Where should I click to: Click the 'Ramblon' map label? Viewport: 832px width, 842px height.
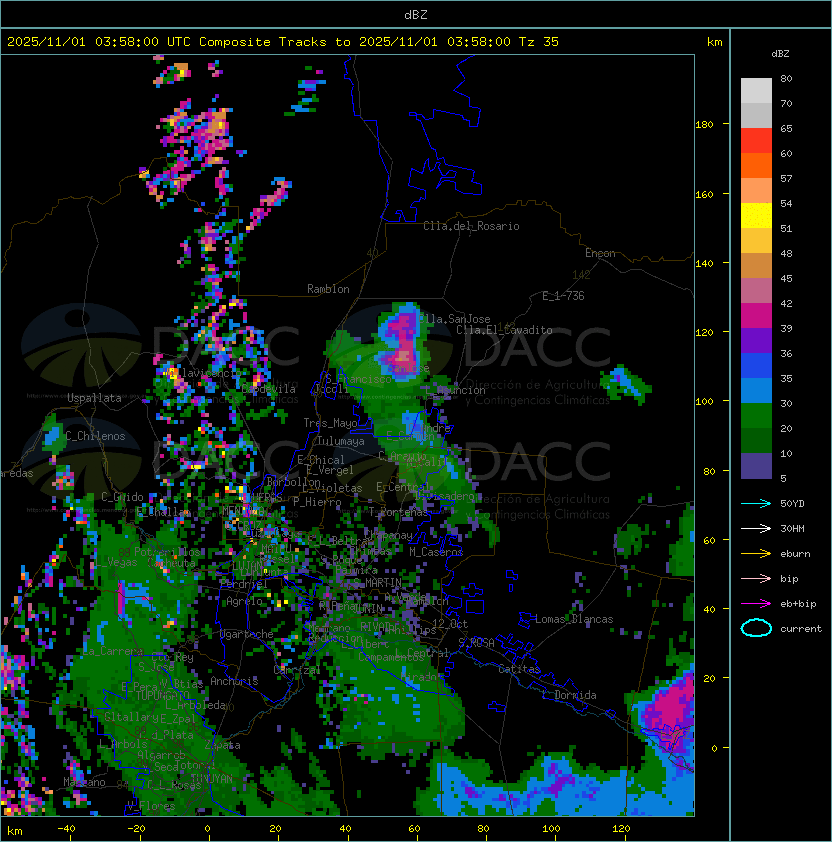coord(328,289)
